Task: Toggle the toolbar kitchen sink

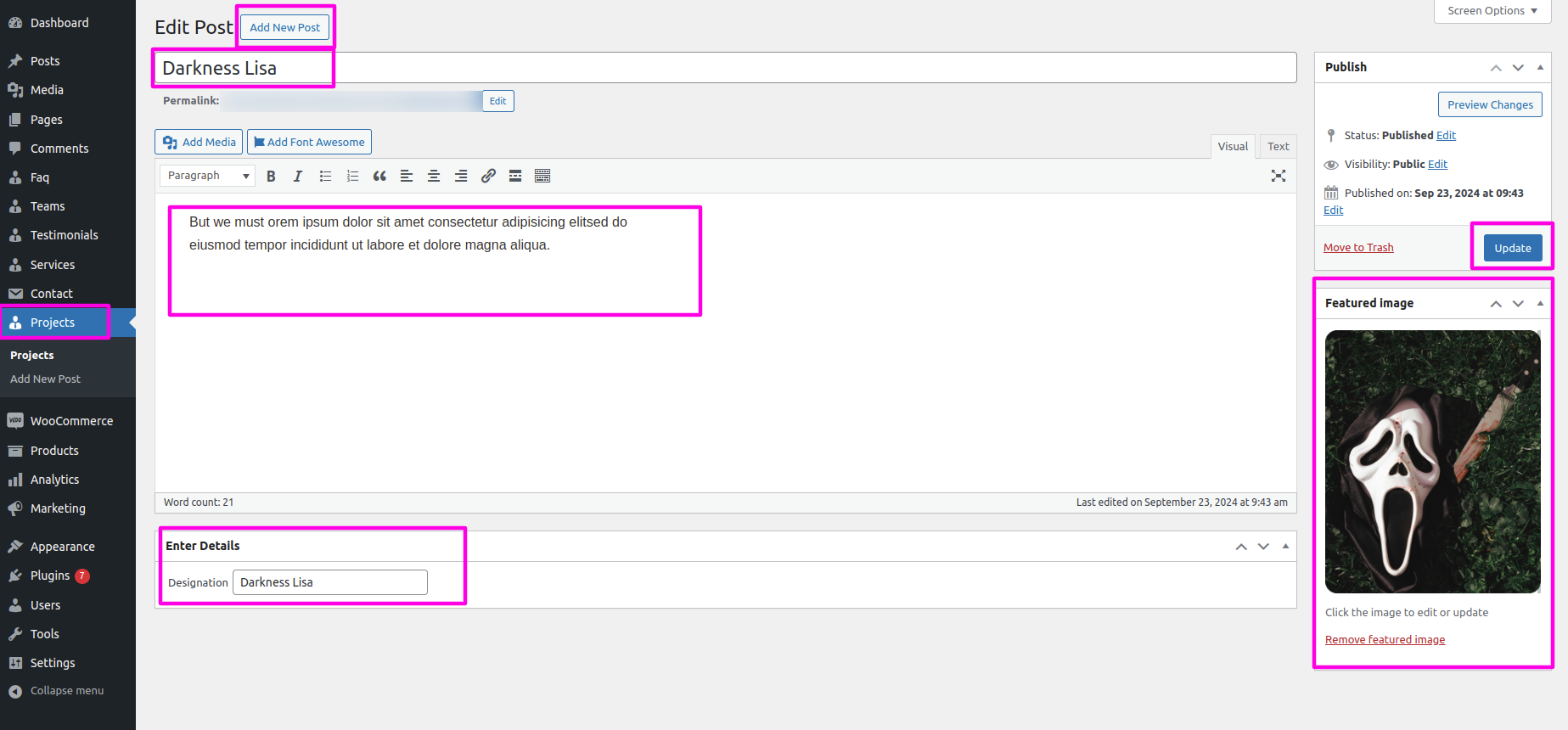Action: click(x=542, y=176)
